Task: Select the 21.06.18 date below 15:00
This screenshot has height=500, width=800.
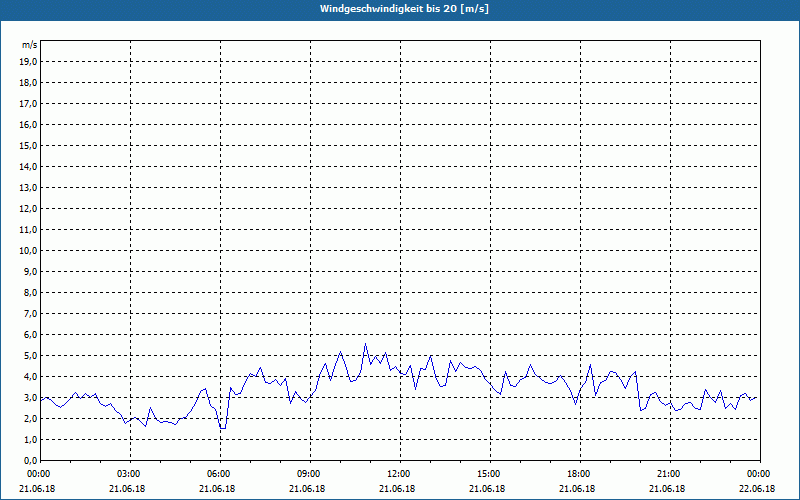Action: click(x=488, y=488)
